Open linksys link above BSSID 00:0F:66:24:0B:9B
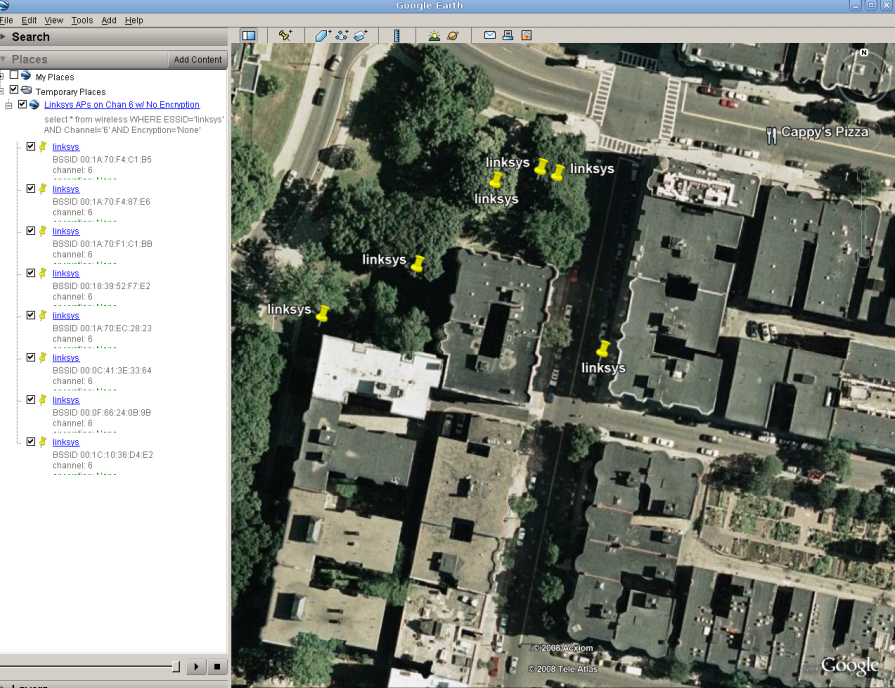Image resolution: width=895 pixels, height=688 pixels. click(66, 400)
